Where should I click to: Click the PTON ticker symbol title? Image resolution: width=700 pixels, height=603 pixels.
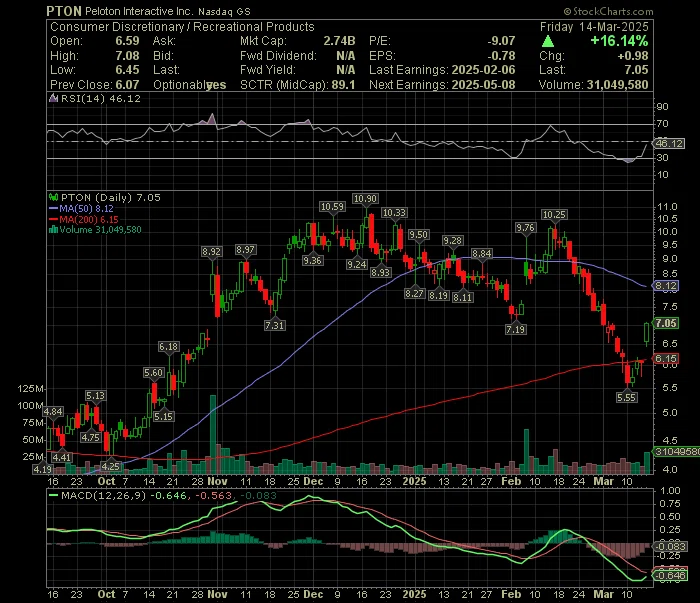[64, 11]
